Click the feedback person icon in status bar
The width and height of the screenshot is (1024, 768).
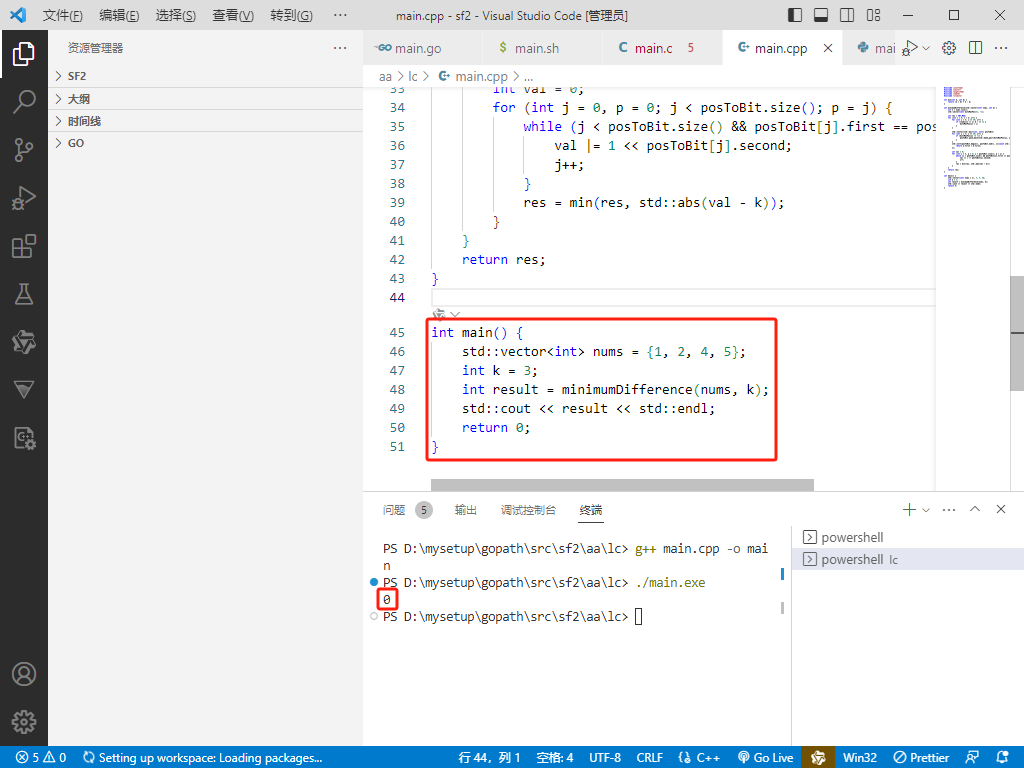coord(972,758)
